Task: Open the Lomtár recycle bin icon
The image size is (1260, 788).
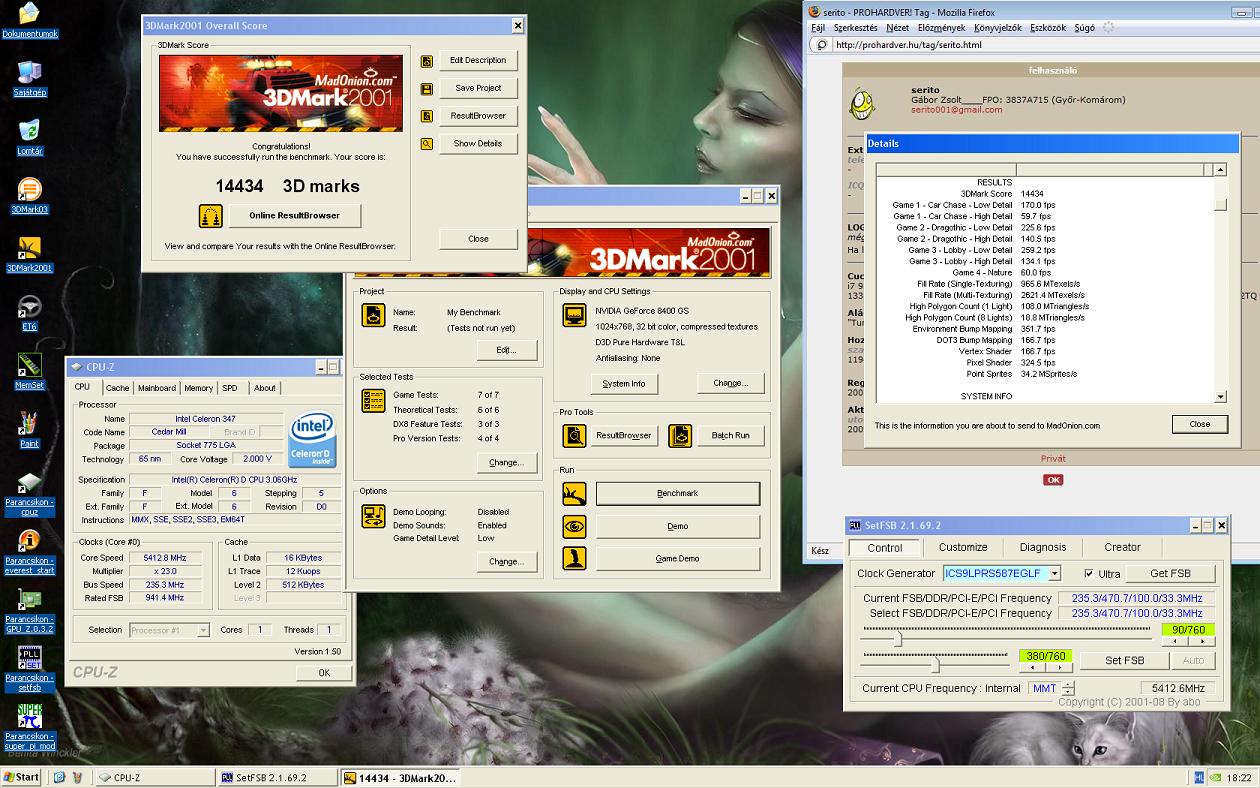Action: pyautogui.click(x=29, y=137)
